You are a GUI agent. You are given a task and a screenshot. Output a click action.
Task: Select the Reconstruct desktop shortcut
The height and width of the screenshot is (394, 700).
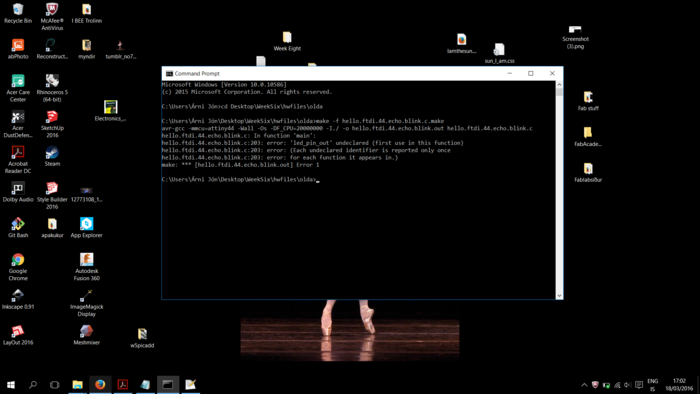(x=52, y=49)
